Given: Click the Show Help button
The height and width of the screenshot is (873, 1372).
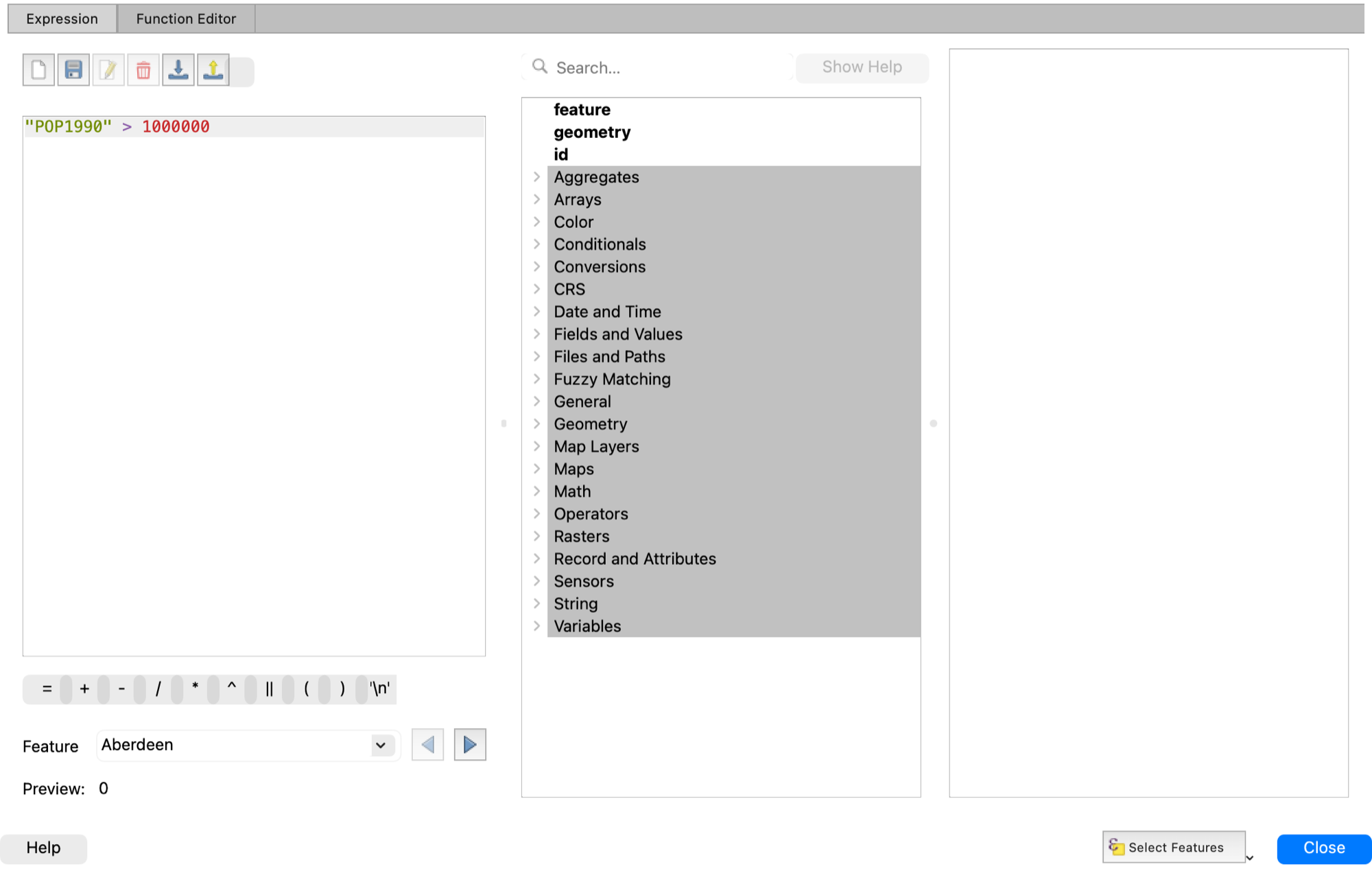Looking at the screenshot, I should coord(862,67).
